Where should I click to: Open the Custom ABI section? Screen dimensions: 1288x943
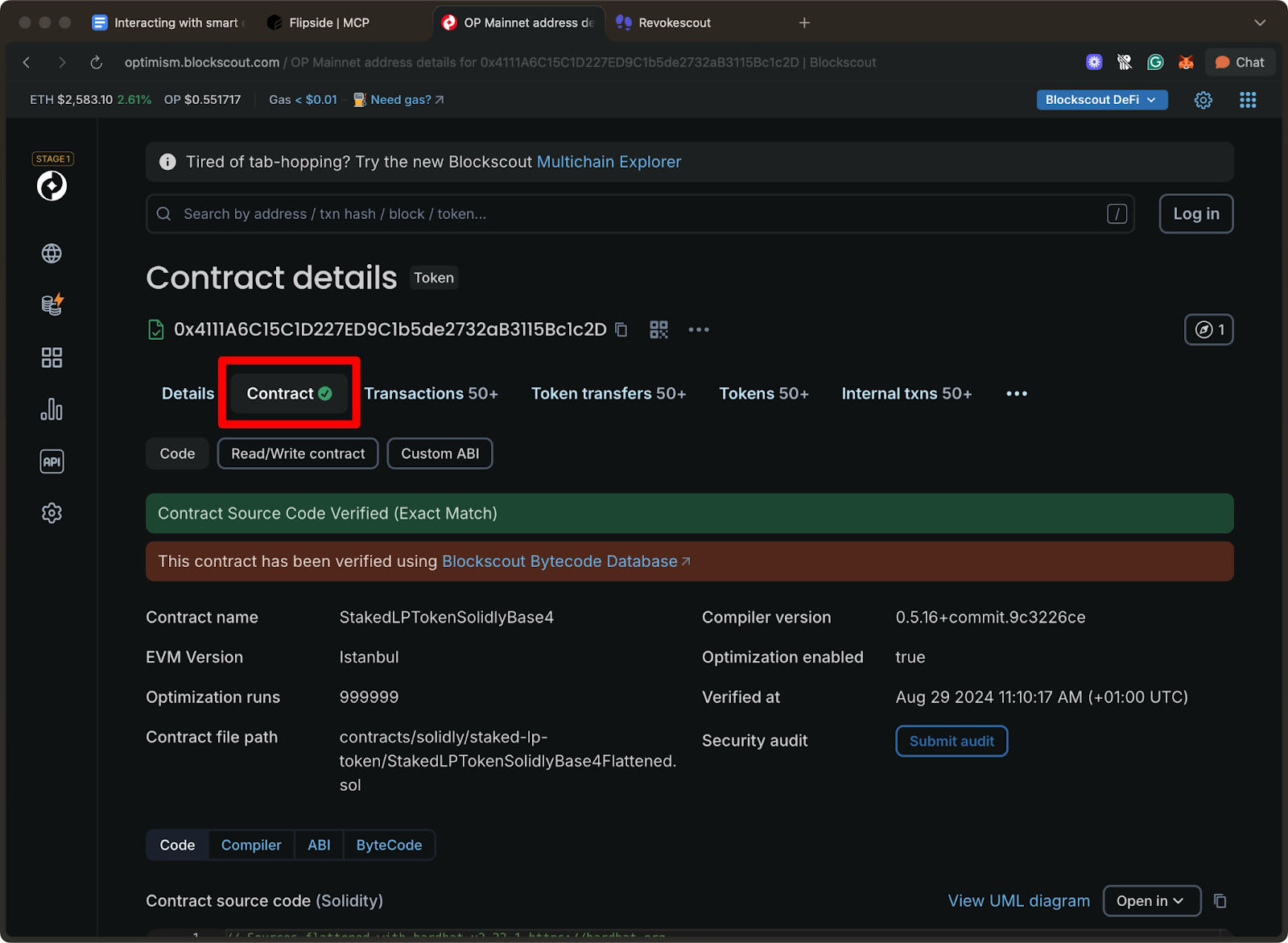(x=440, y=453)
